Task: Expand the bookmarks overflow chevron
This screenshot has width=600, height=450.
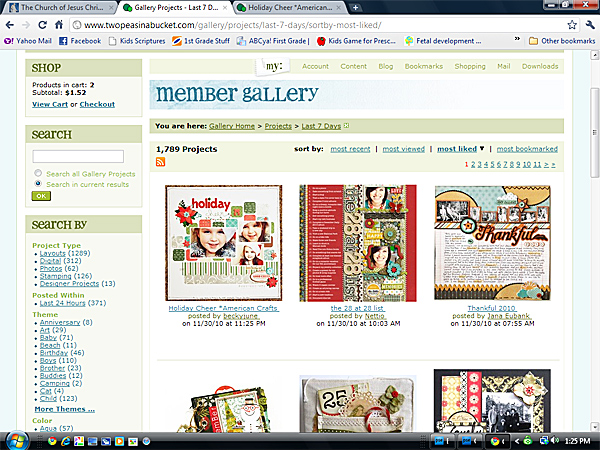Action: 517,39
